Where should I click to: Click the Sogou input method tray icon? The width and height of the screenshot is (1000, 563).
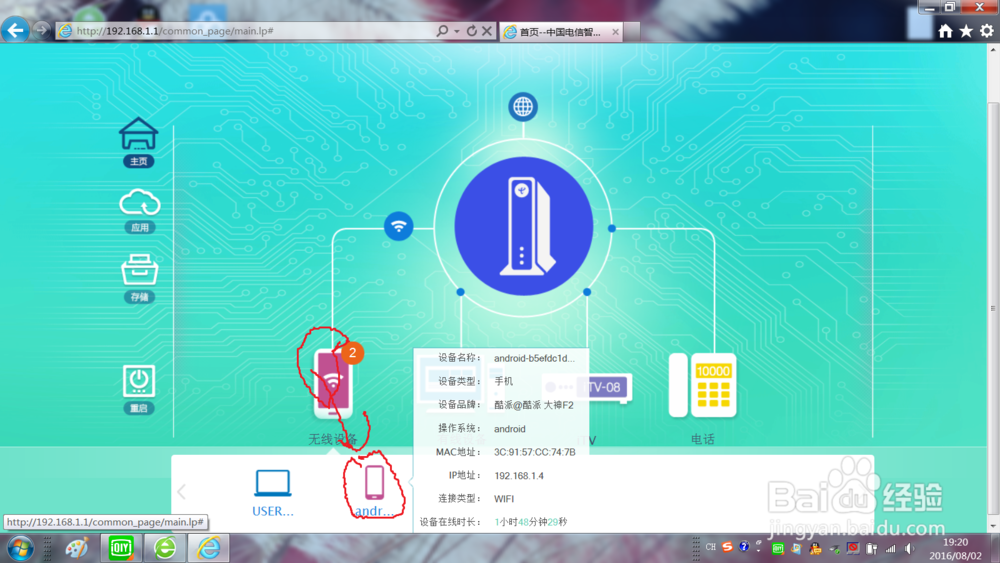click(727, 547)
